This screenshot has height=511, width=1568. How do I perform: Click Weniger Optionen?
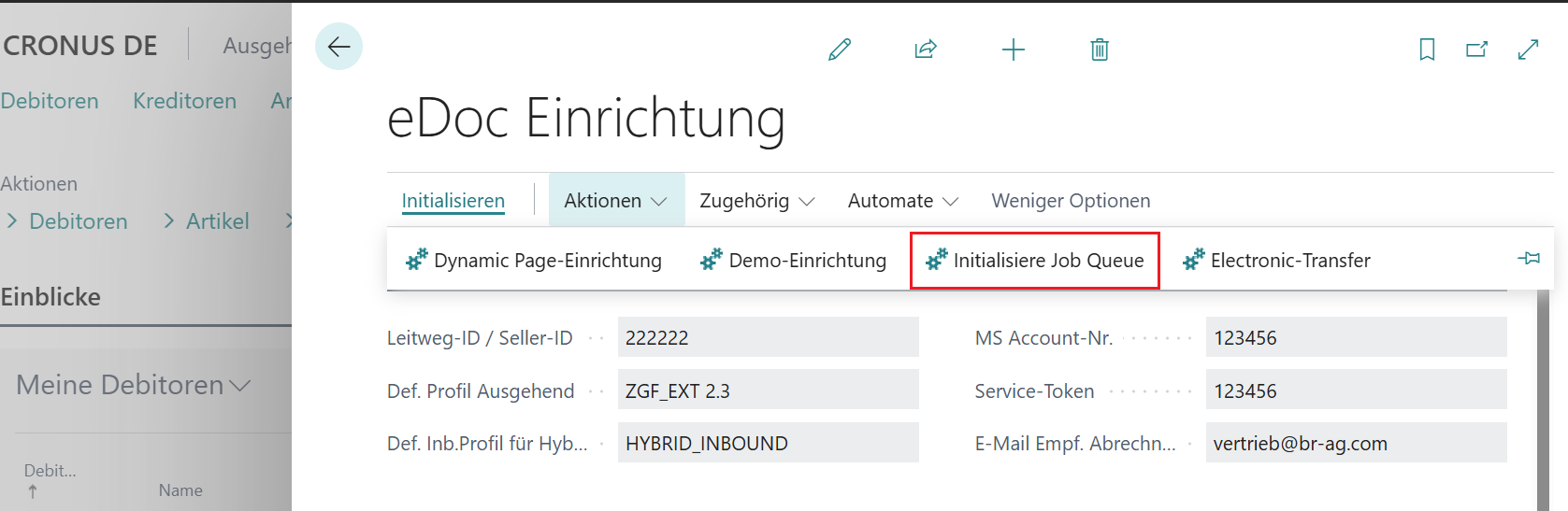1071,201
